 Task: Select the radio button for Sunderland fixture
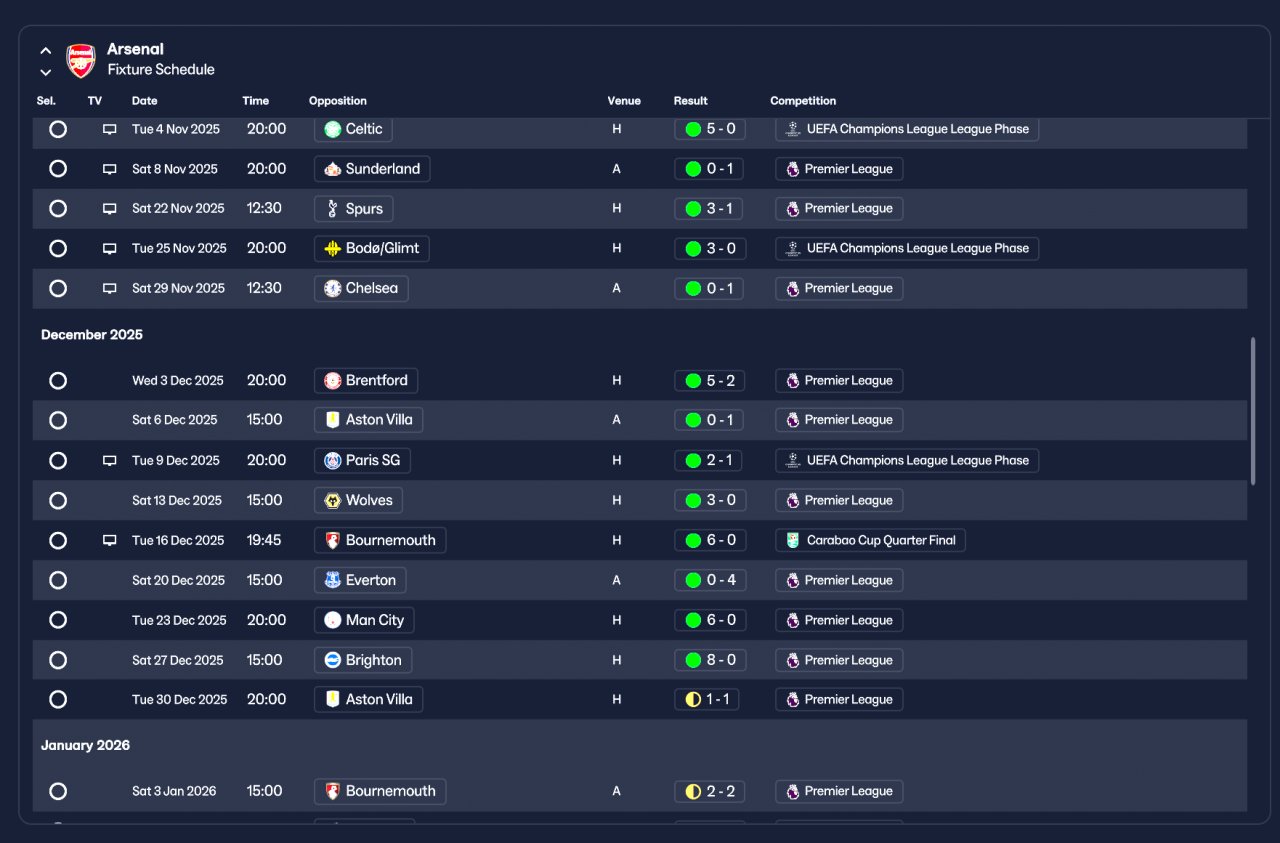coord(58,169)
